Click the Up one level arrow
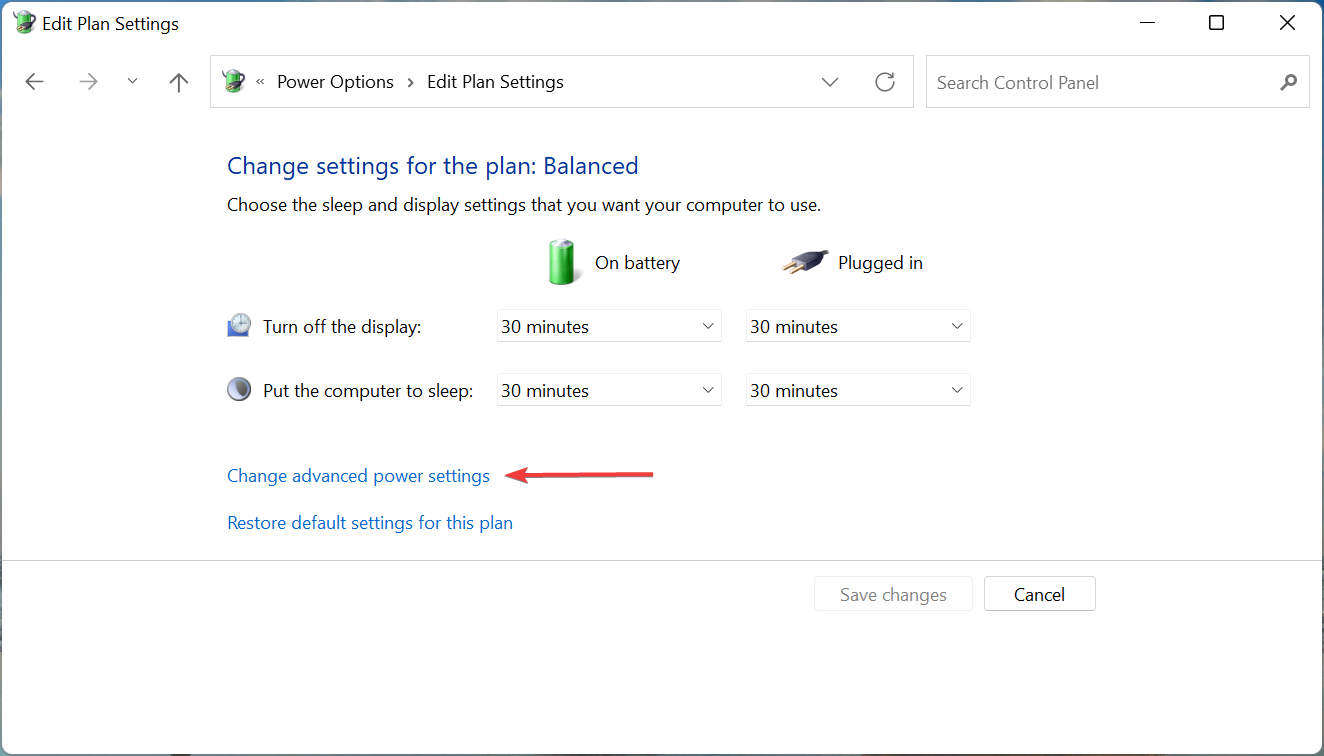1324x756 pixels. [x=179, y=82]
